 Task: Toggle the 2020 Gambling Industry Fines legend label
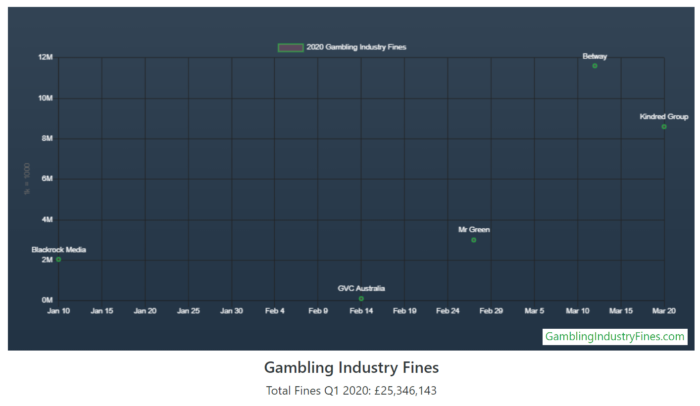click(356, 47)
